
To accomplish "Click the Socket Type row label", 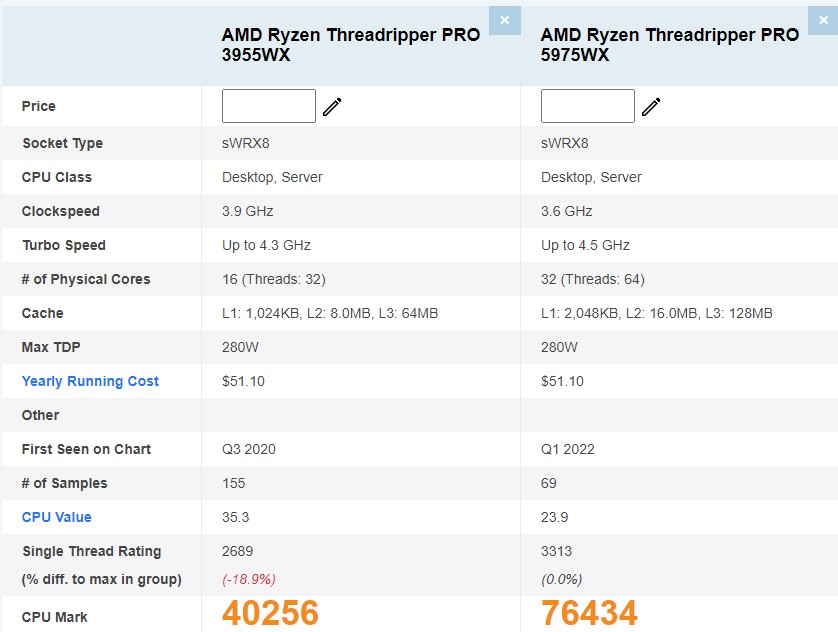I will point(62,143).
